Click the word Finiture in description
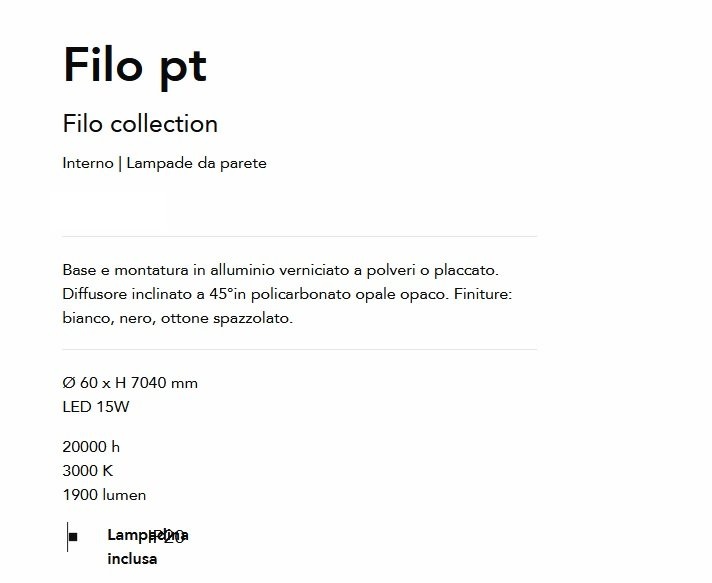This screenshot has width=712, height=583. pos(483,294)
